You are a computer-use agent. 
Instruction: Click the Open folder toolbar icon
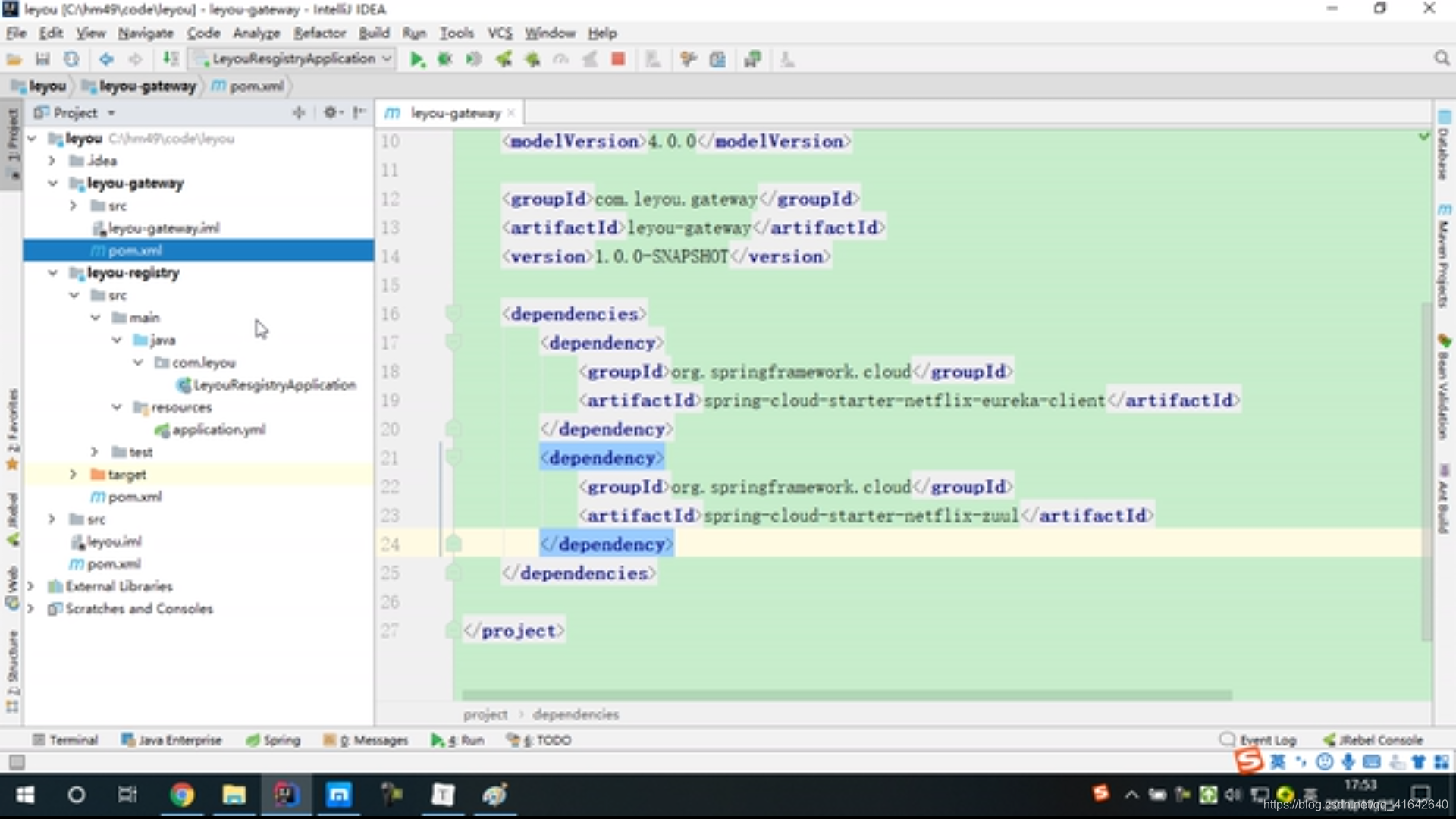point(14,59)
